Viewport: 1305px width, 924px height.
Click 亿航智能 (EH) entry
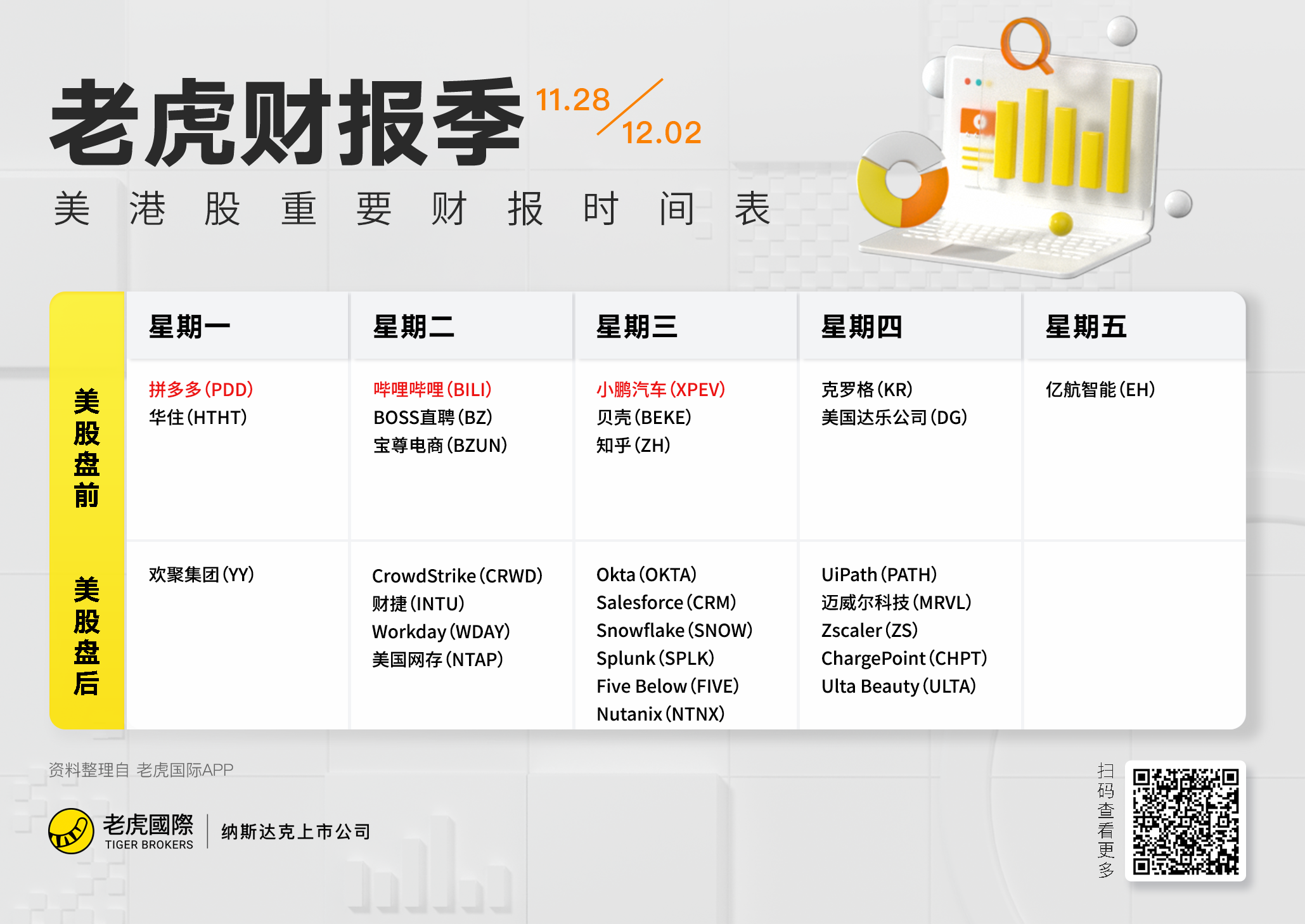pos(1100,389)
